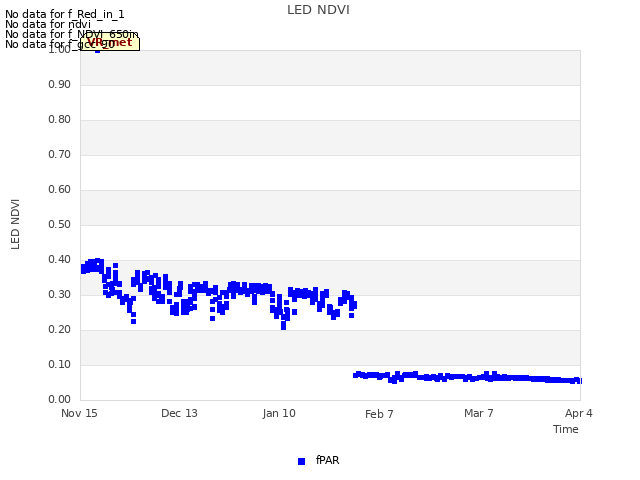Click the 0.50 y-axis tick label
The height and width of the screenshot is (480, 640).
point(59,224)
